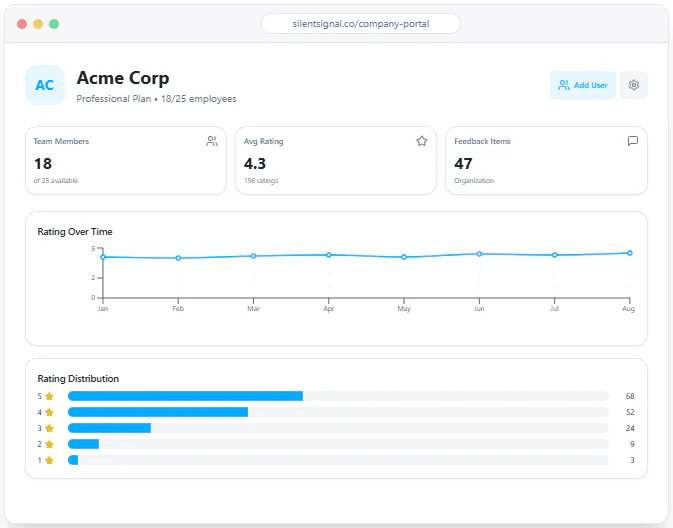673x528 pixels.
Task: Select the May data point on chart
Action: pyautogui.click(x=404, y=257)
